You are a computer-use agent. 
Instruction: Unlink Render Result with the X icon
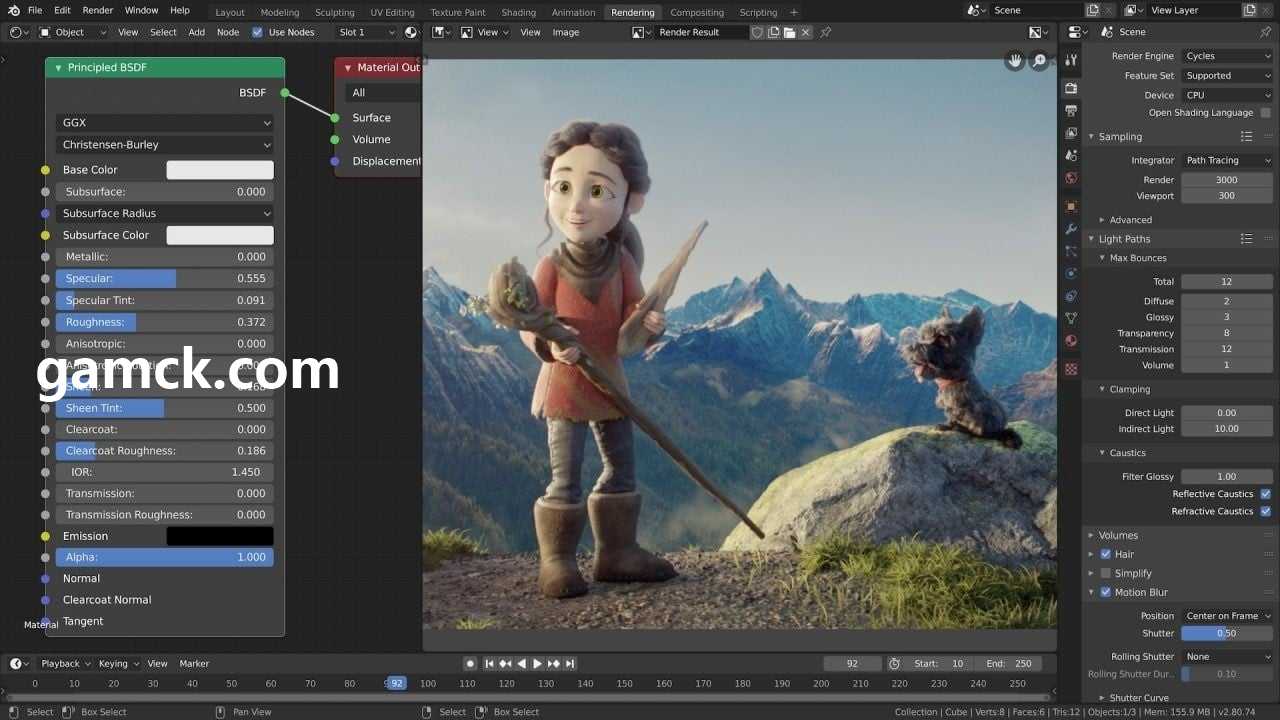pyautogui.click(x=805, y=32)
